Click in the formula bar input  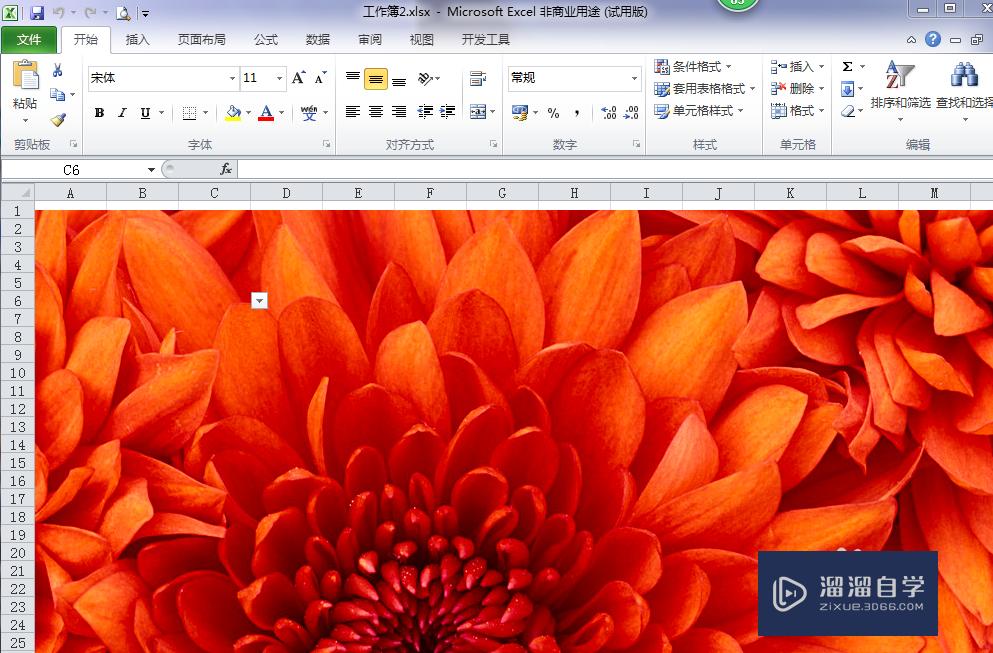pyautogui.click(x=600, y=169)
